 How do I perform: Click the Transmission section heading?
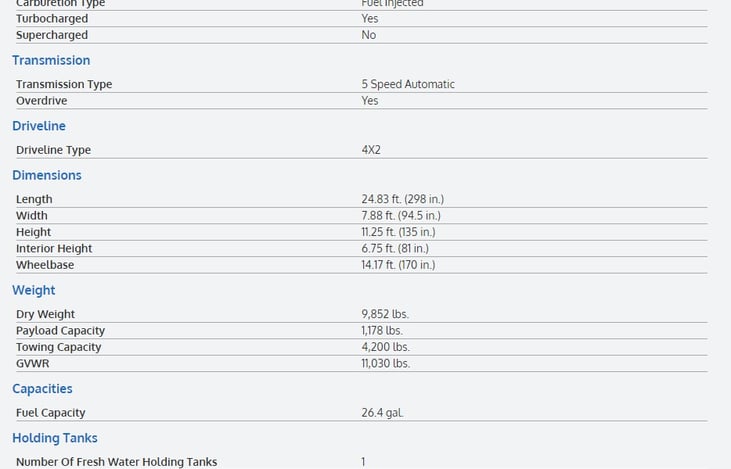pyautogui.click(x=51, y=60)
